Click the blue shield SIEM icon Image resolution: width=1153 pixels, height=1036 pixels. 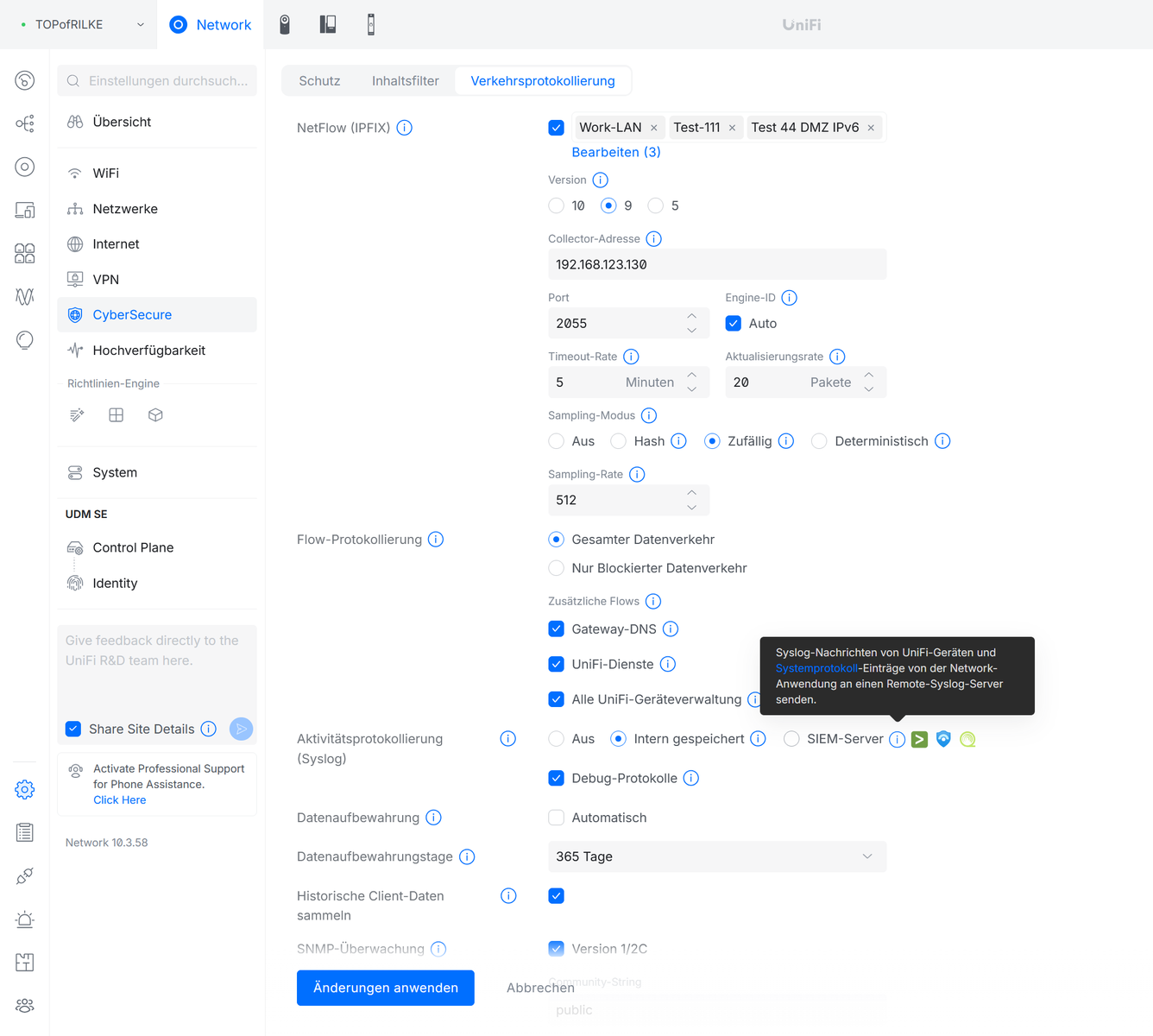tap(943, 739)
